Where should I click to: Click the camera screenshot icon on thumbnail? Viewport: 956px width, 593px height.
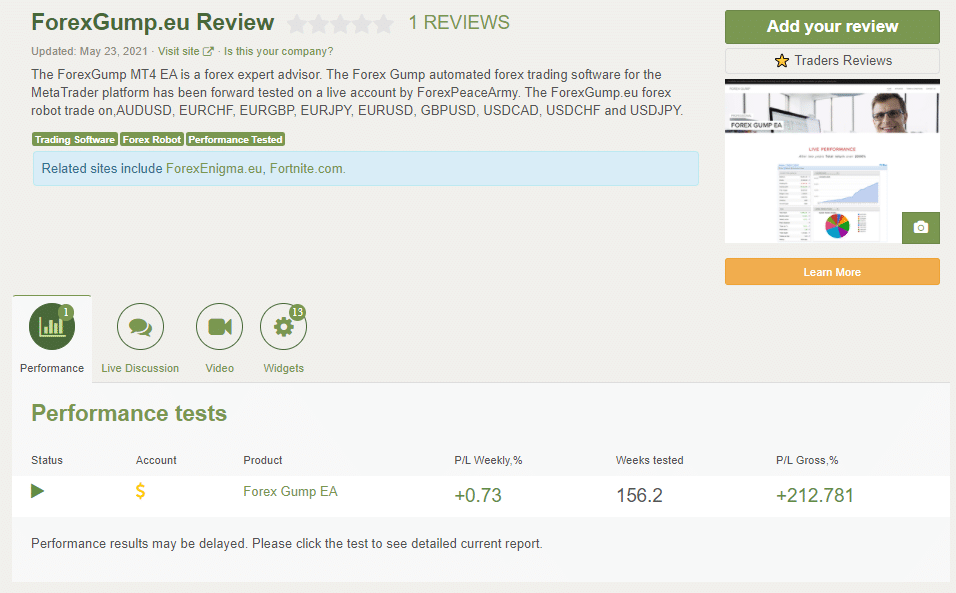pyautogui.click(x=920, y=228)
